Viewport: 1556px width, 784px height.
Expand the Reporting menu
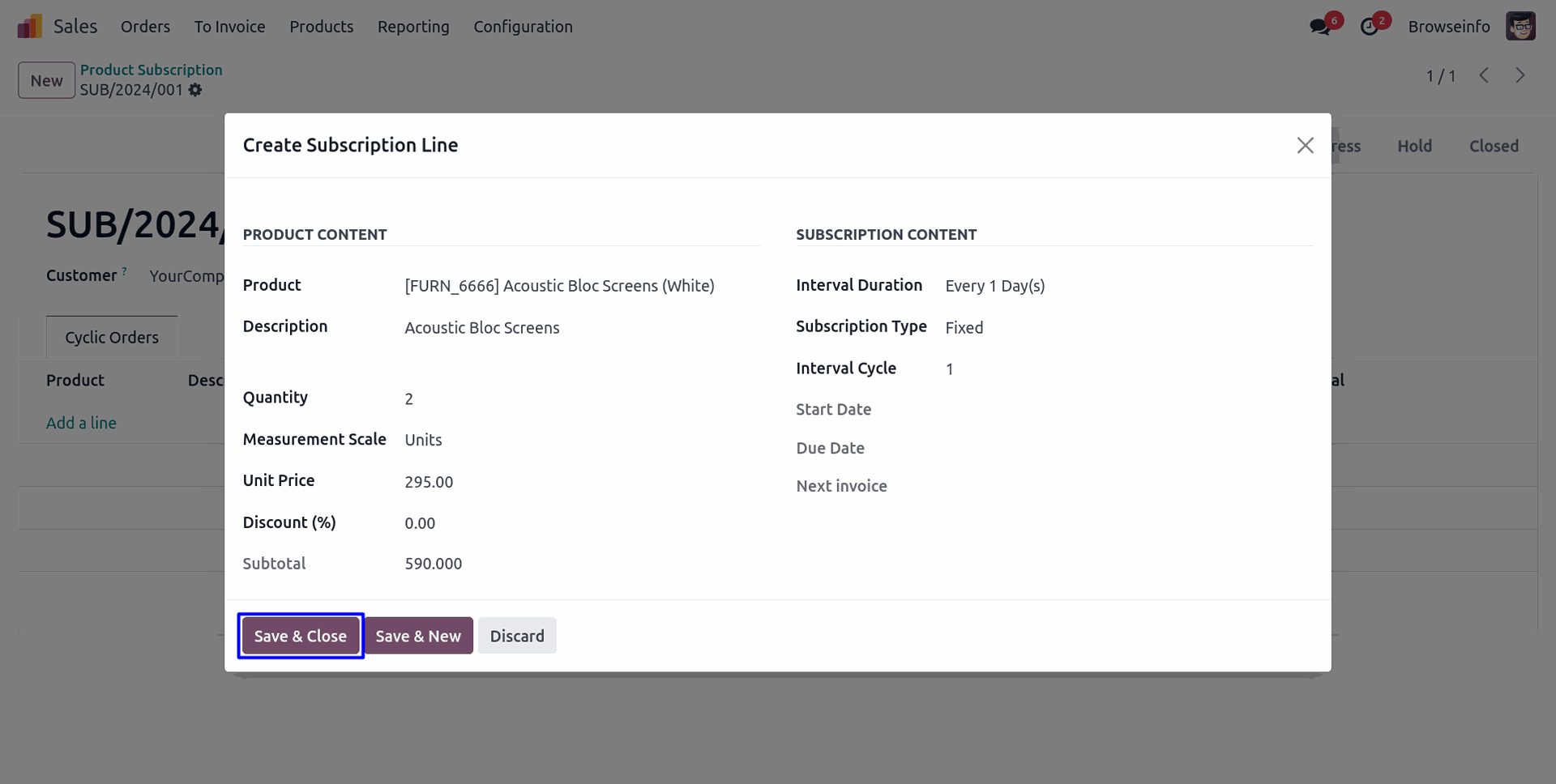point(413,27)
